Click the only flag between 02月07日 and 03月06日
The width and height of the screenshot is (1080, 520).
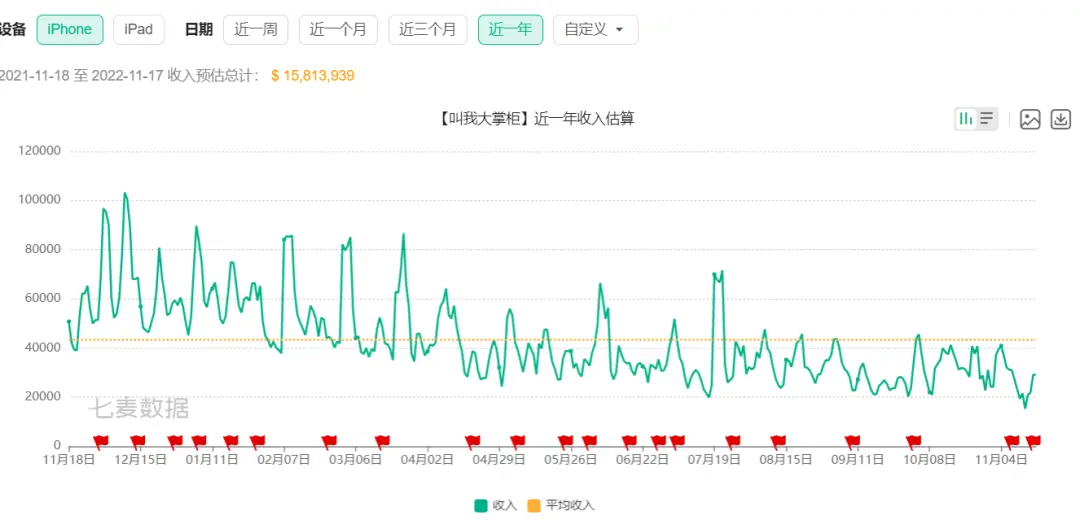(x=329, y=441)
